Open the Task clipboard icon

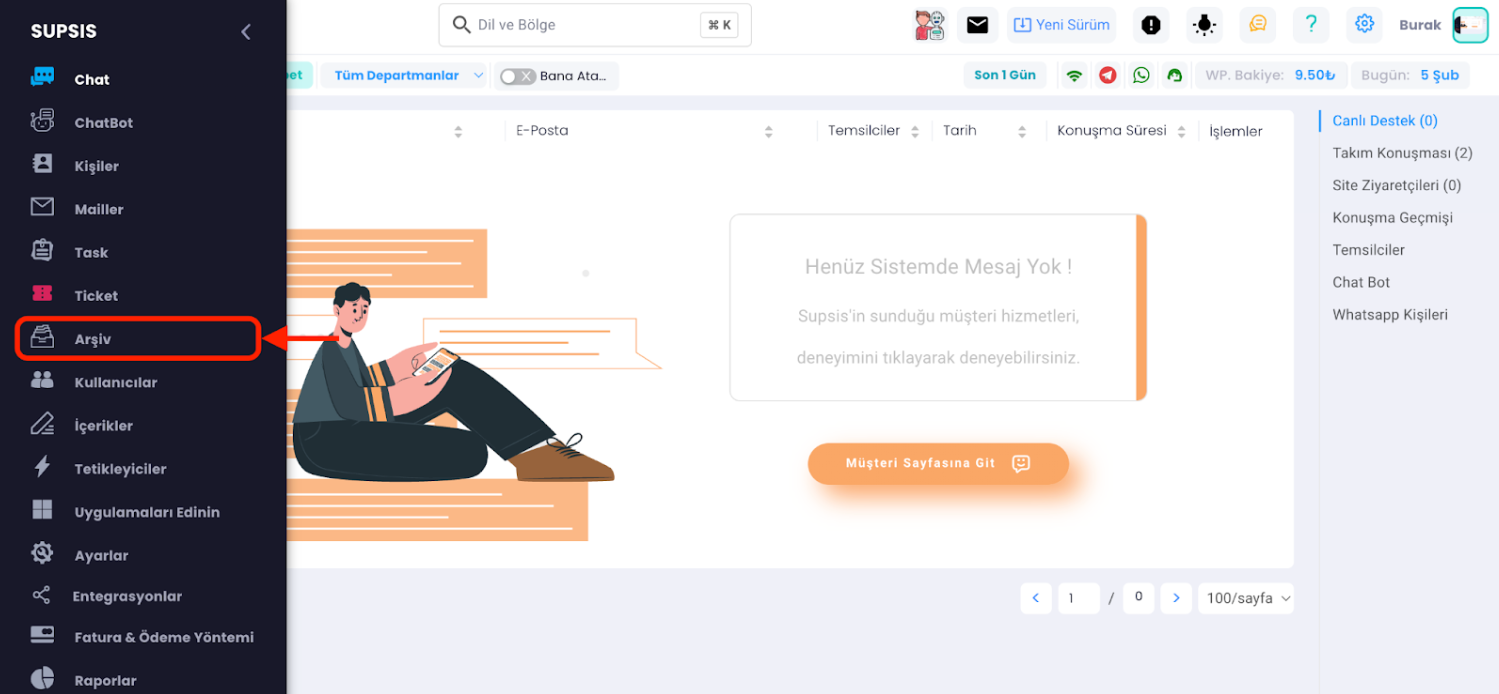42,251
